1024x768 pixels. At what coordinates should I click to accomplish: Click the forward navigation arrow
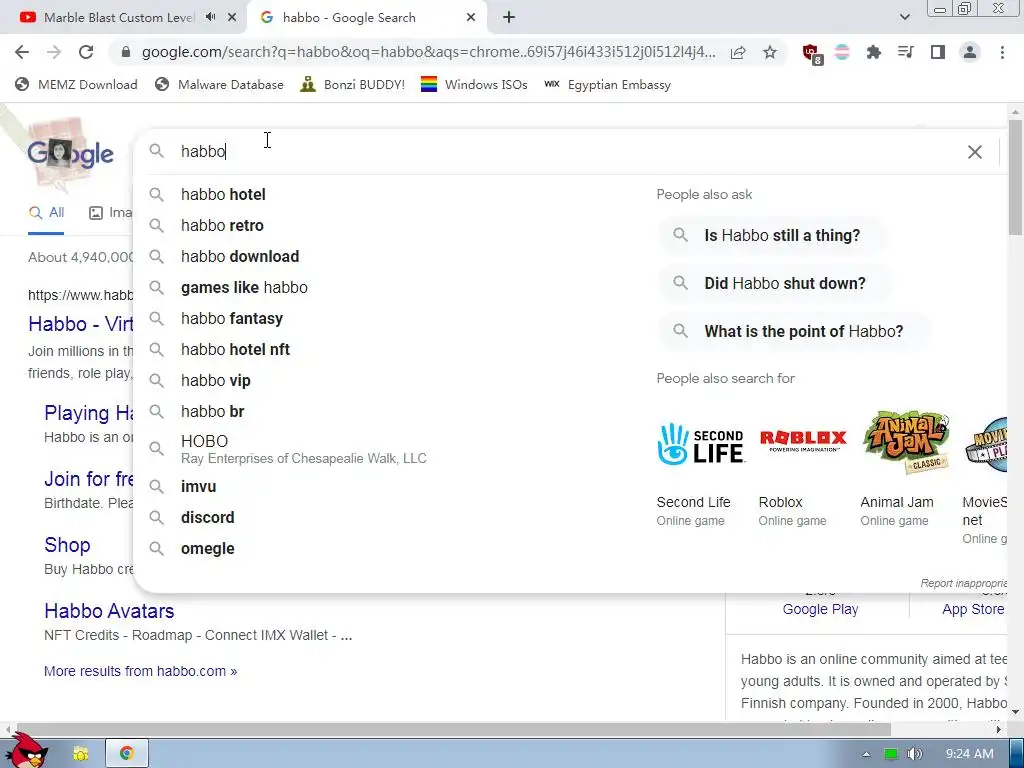[x=54, y=52]
